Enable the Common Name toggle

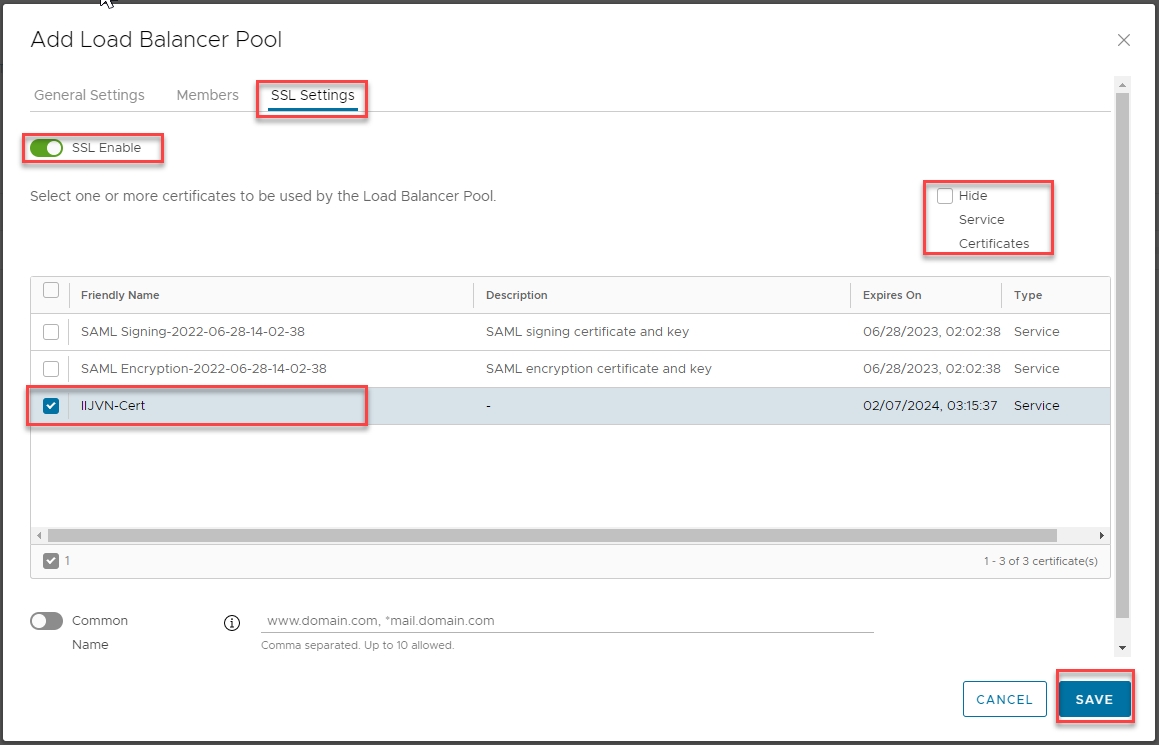click(47, 621)
